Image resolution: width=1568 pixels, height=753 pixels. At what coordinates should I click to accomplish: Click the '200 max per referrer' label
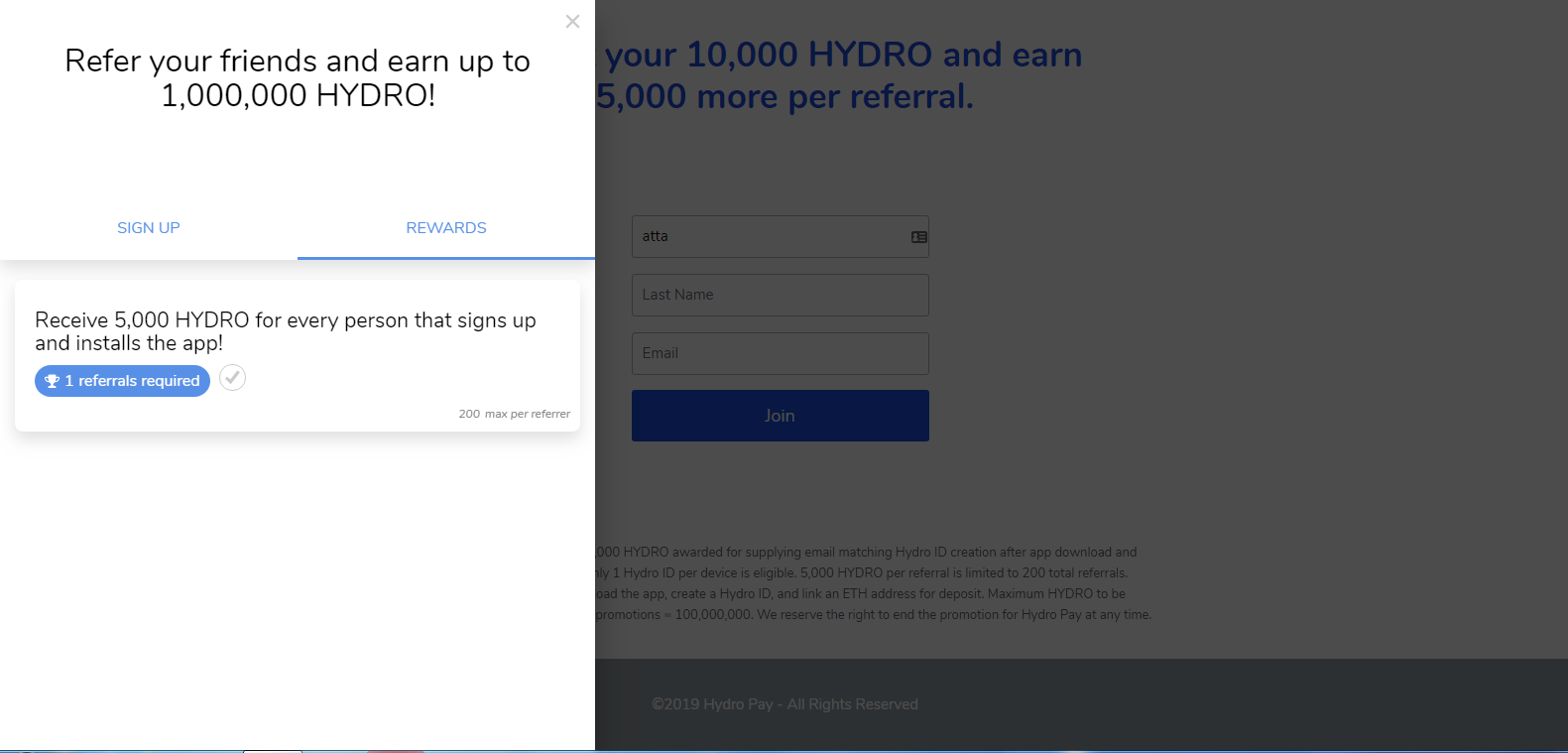click(515, 414)
